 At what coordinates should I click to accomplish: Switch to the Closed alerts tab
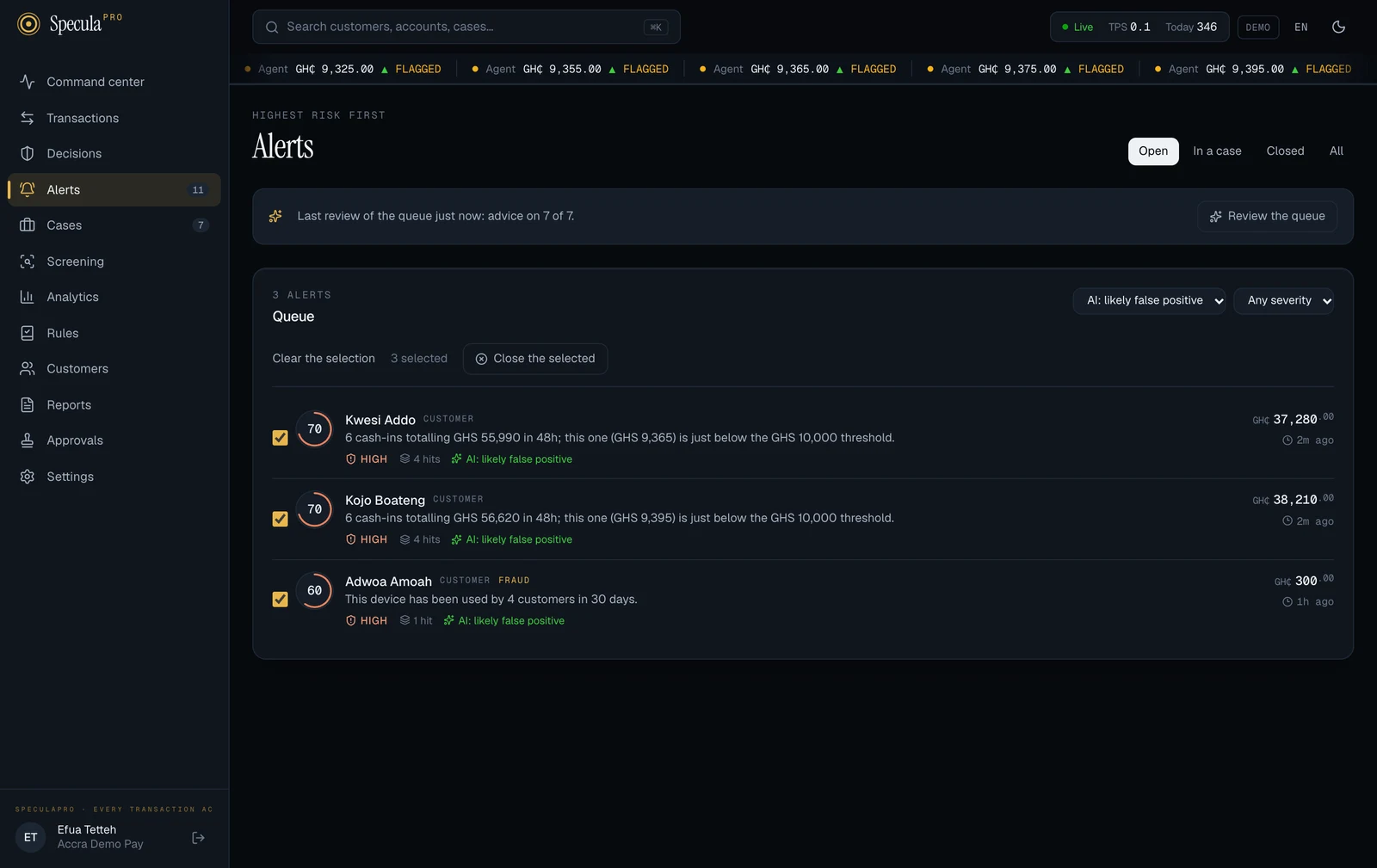click(x=1285, y=151)
